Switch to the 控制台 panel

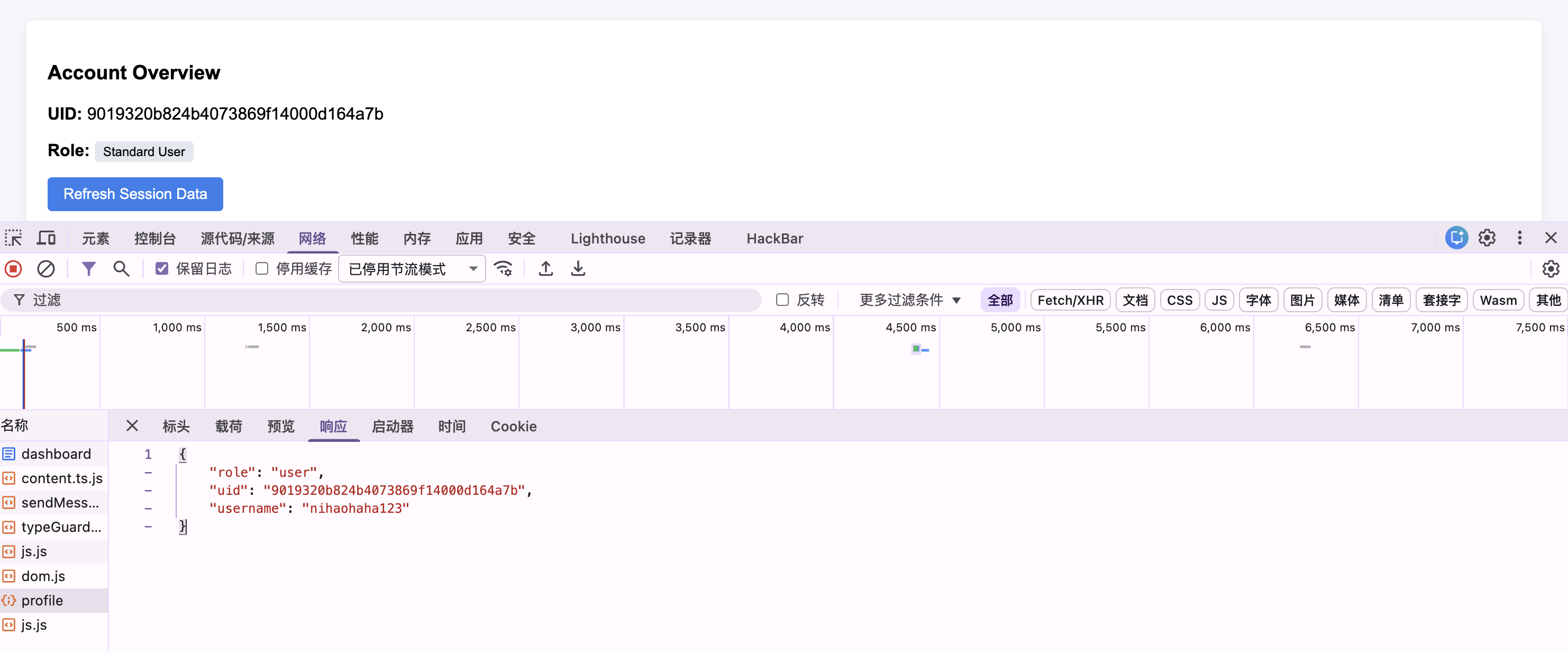pos(155,238)
